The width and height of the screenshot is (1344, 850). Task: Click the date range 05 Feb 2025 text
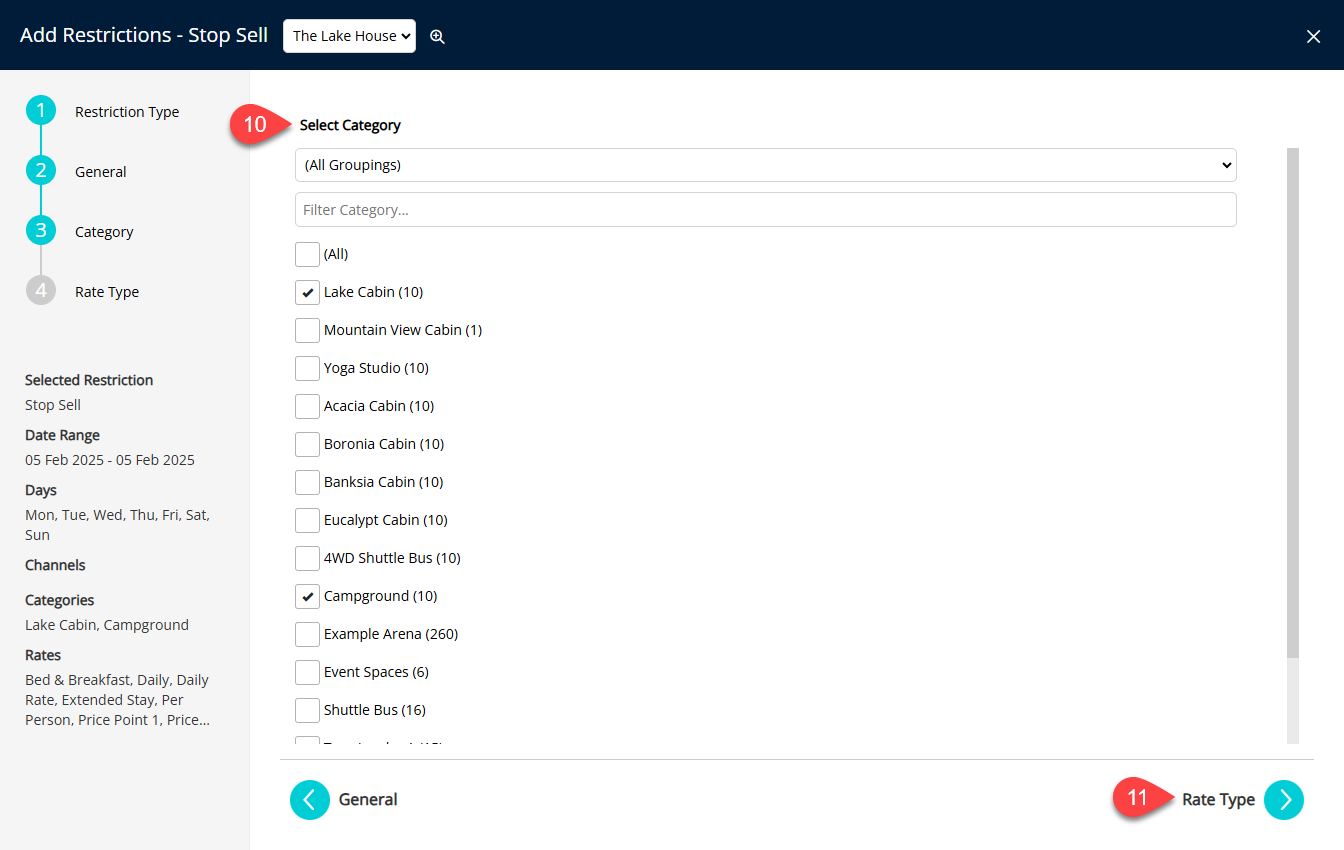(110, 460)
